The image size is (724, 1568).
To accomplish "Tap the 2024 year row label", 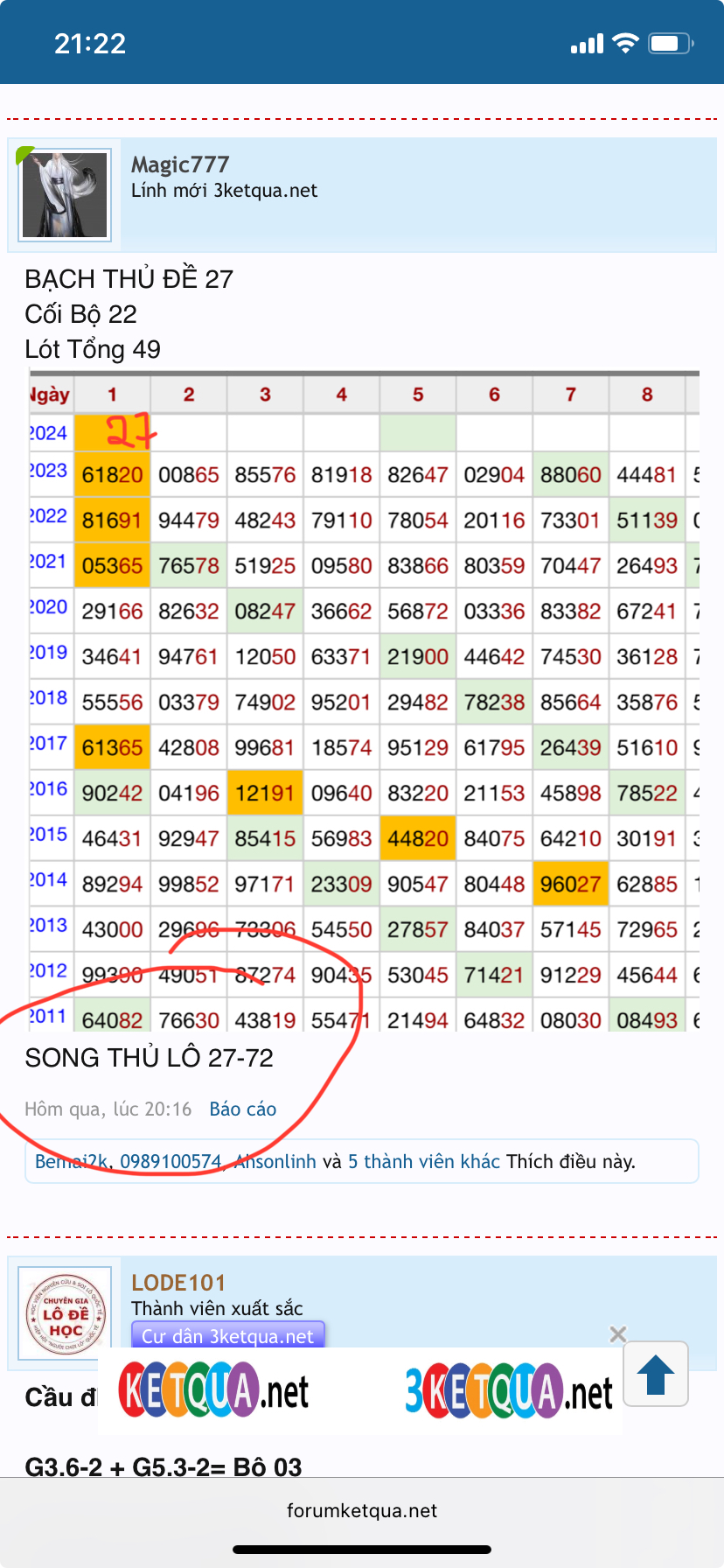I will pos(49,433).
